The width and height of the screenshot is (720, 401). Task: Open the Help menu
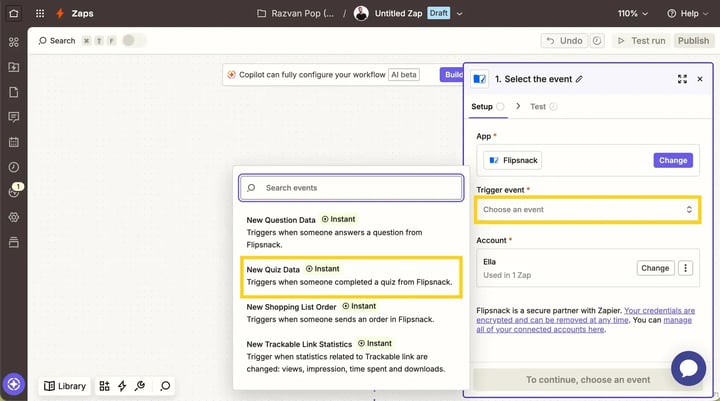[x=687, y=13]
